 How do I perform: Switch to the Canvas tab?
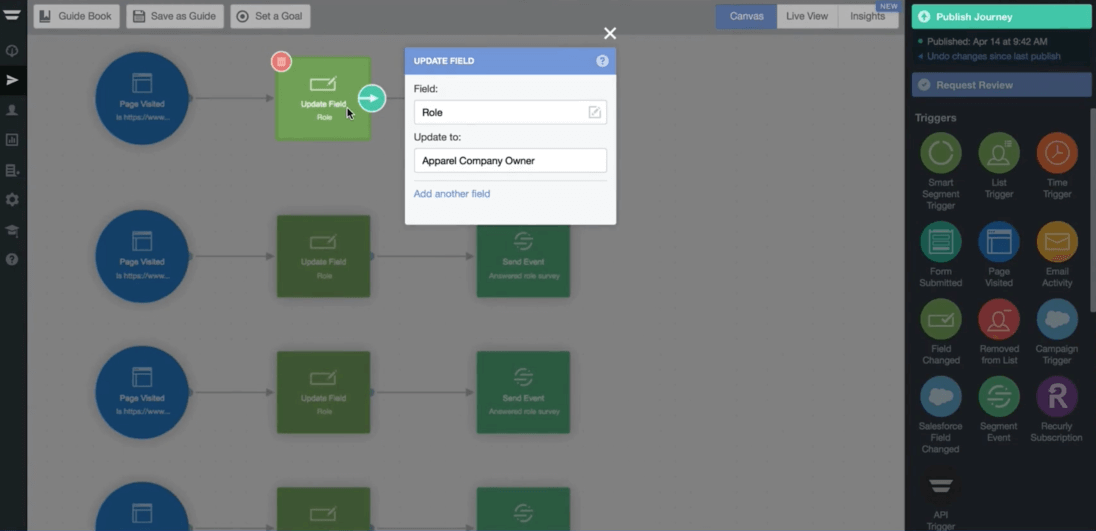[x=746, y=16]
